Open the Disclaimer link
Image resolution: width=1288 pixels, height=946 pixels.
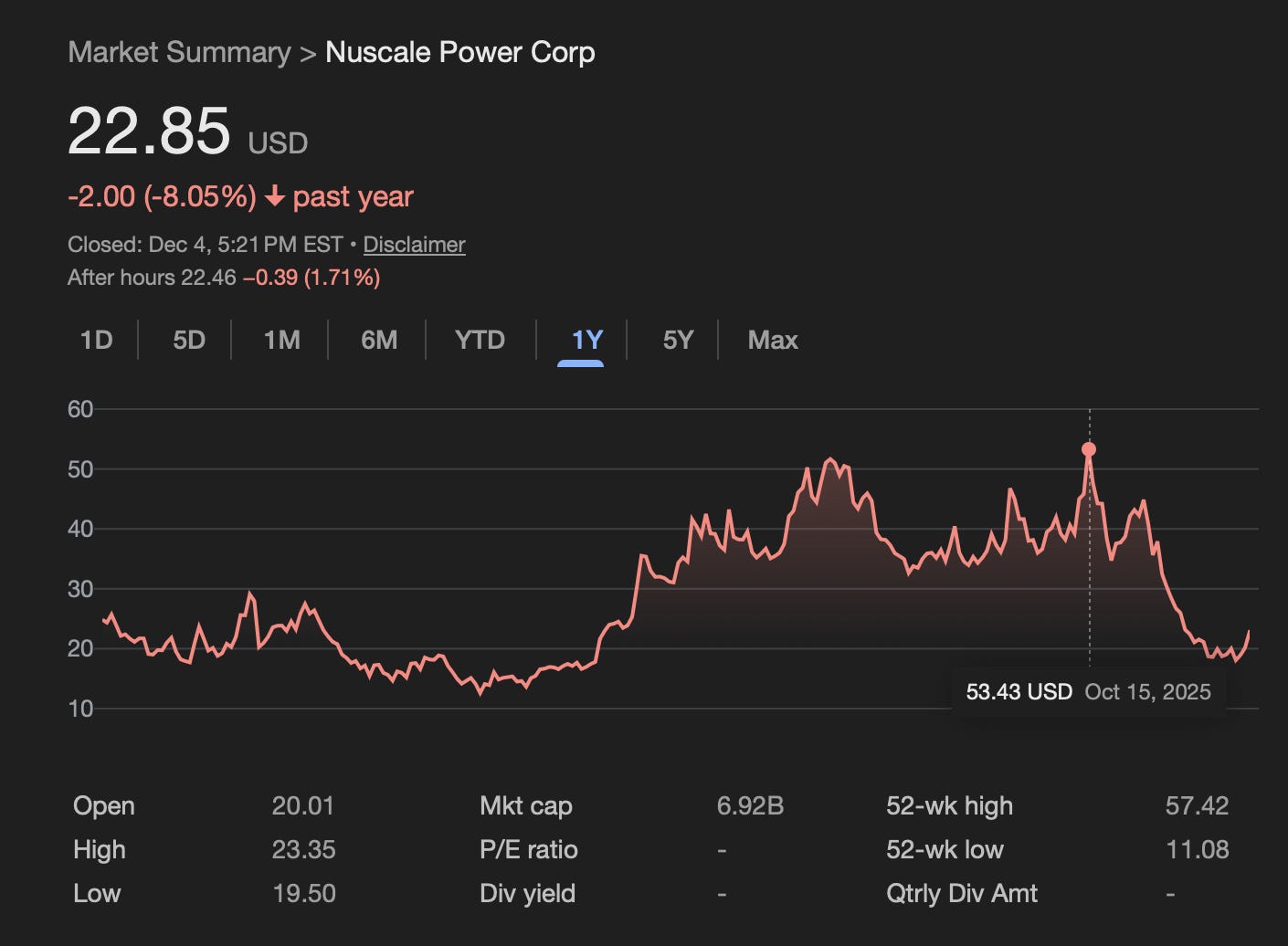pos(415,245)
